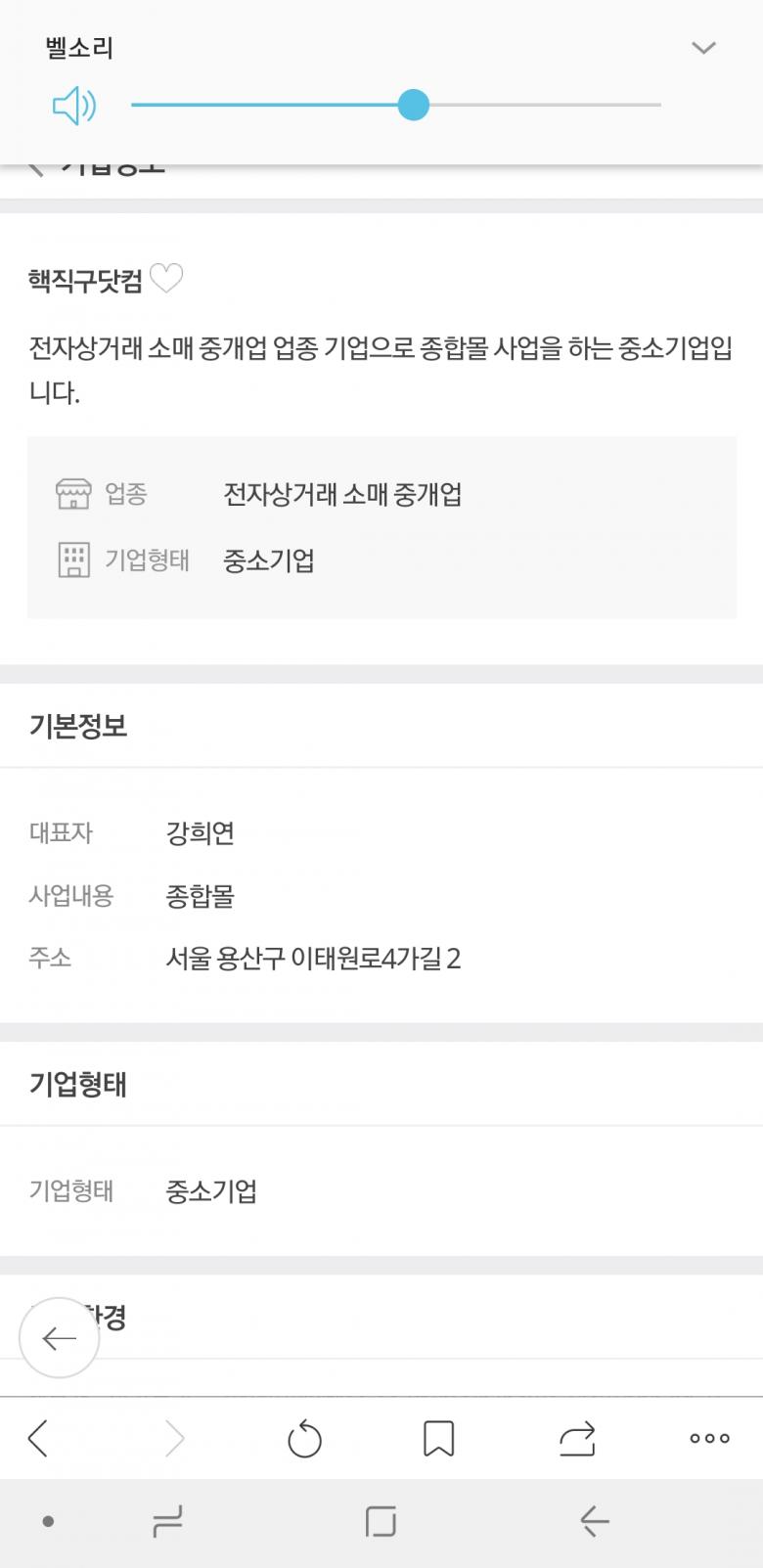Screen dimensions: 763x1568
Task: Open the three-dot more menu
Action: [x=709, y=1438]
